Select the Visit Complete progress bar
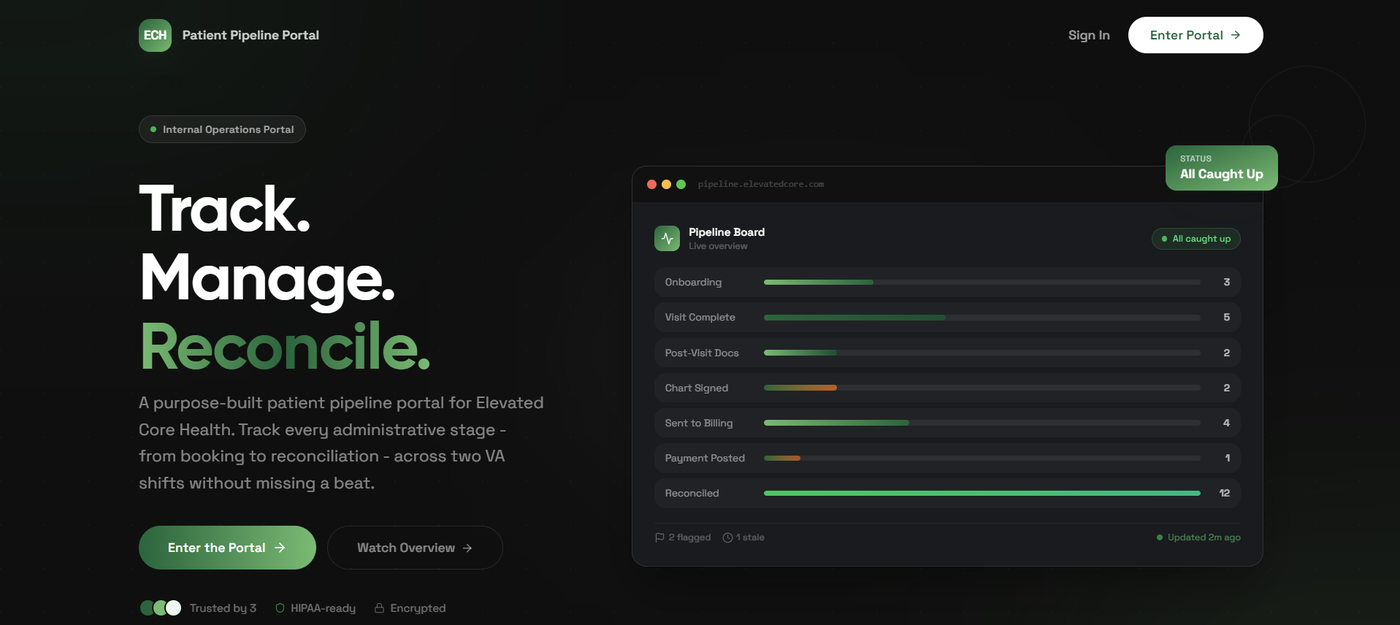1400x625 pixels. point(982,317)
